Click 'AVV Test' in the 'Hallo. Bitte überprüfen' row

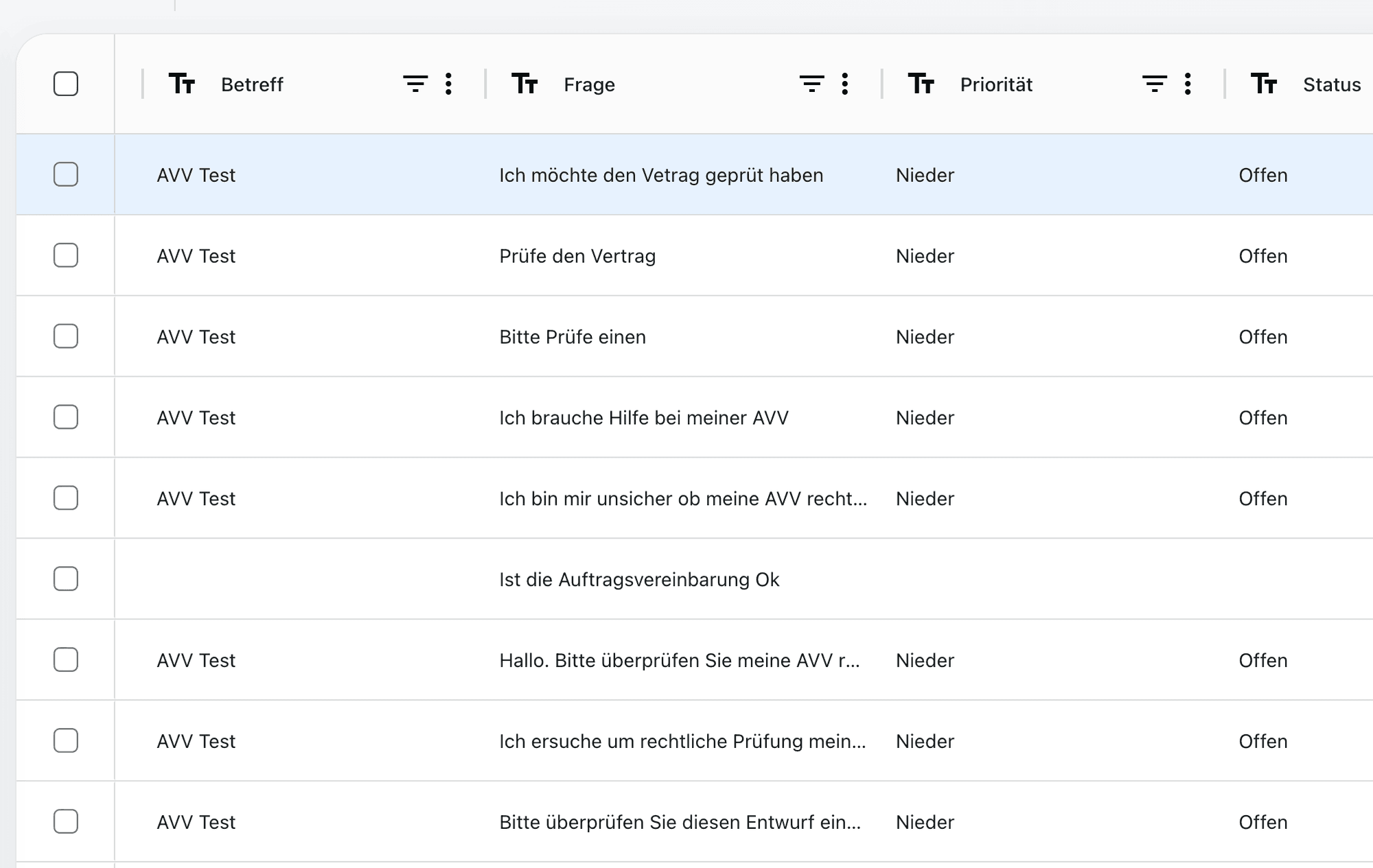click(x=196, y=660)
